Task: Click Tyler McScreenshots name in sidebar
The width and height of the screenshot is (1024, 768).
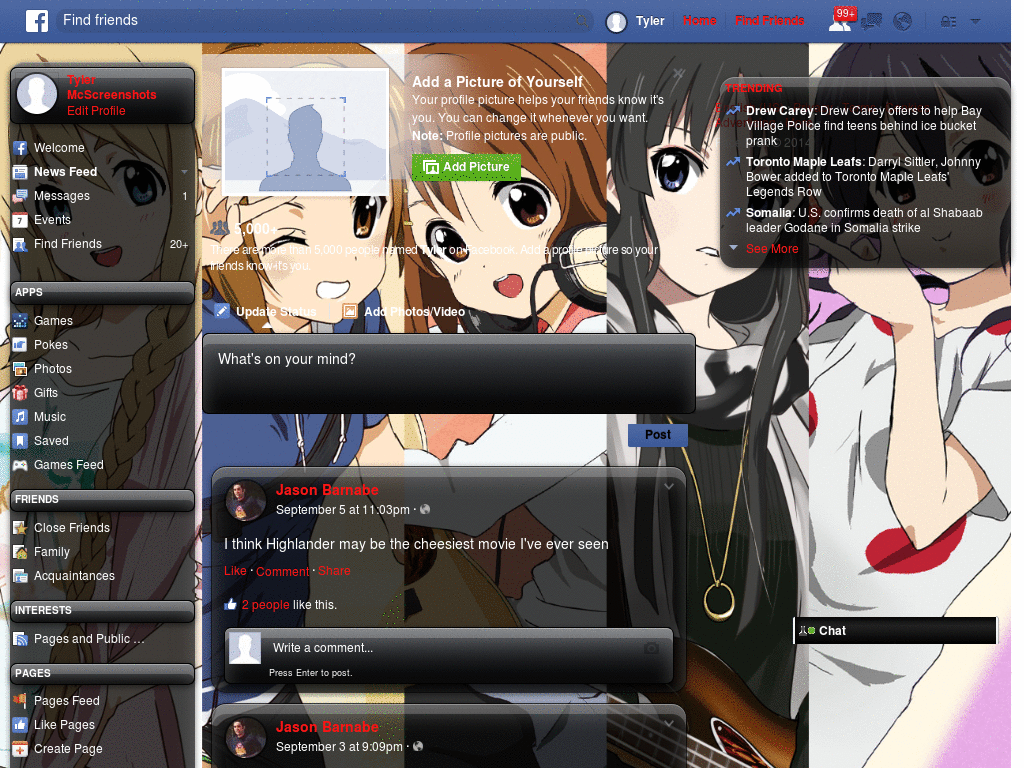Action: pyautogui.click(x=112, y=88)
